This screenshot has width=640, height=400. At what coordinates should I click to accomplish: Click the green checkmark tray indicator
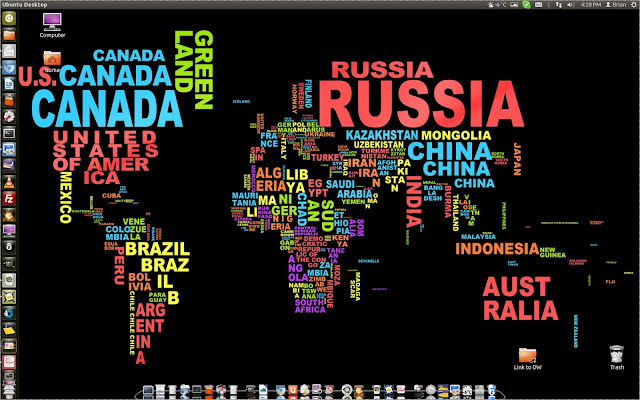click(527, 4)
